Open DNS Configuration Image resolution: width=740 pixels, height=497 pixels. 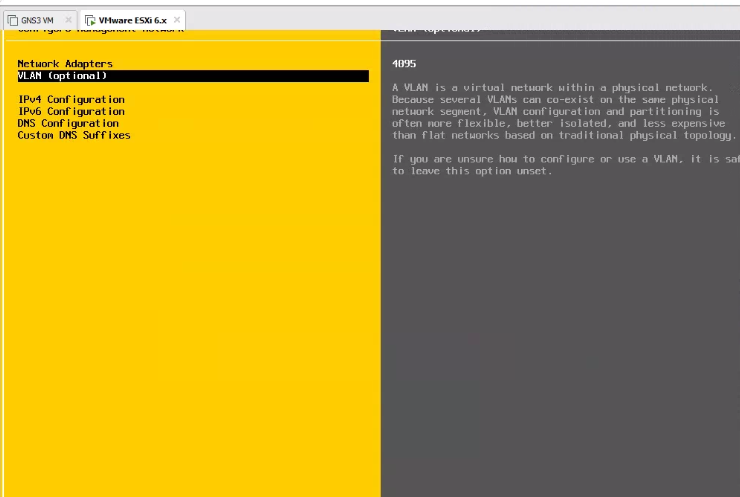coord(68,123)
